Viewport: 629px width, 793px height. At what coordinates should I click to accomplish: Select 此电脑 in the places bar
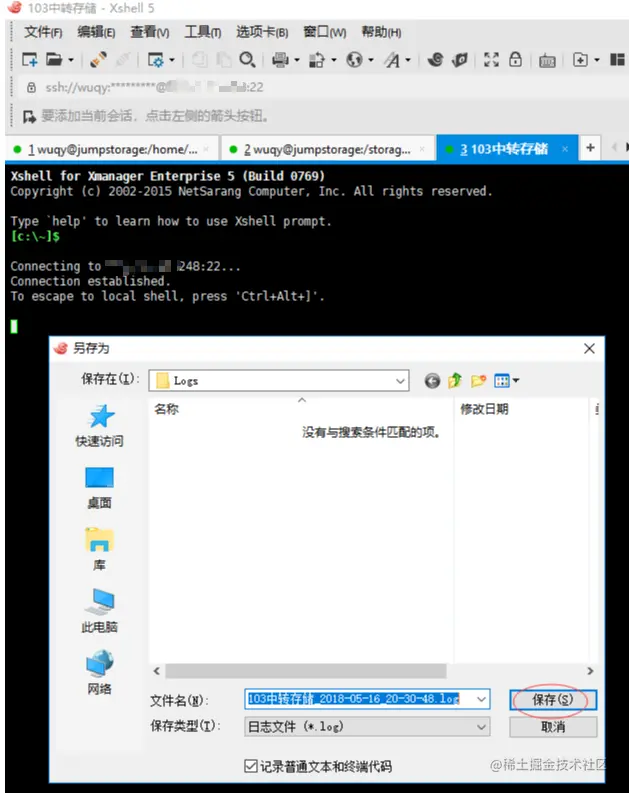[x=100, y=611]
